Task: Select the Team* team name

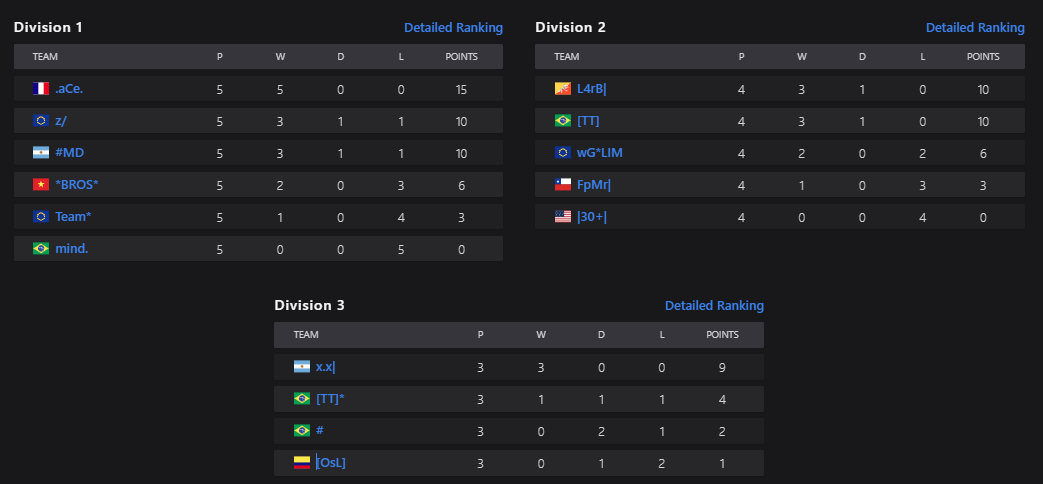Action: click(73, 217)
